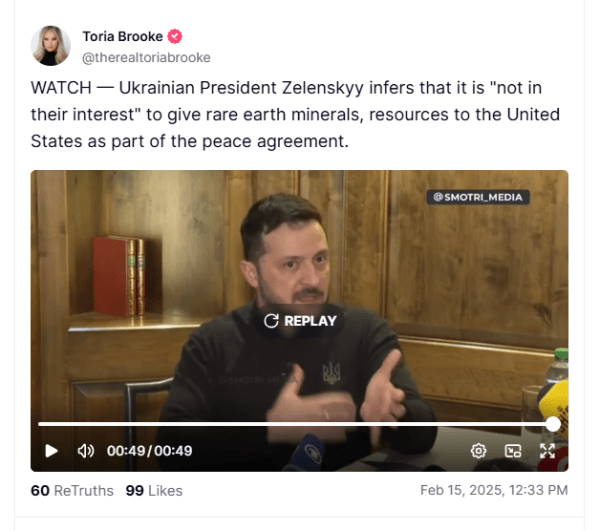
Task: Click the circular replay arrow icon
Action: click(x=271, y=321)
